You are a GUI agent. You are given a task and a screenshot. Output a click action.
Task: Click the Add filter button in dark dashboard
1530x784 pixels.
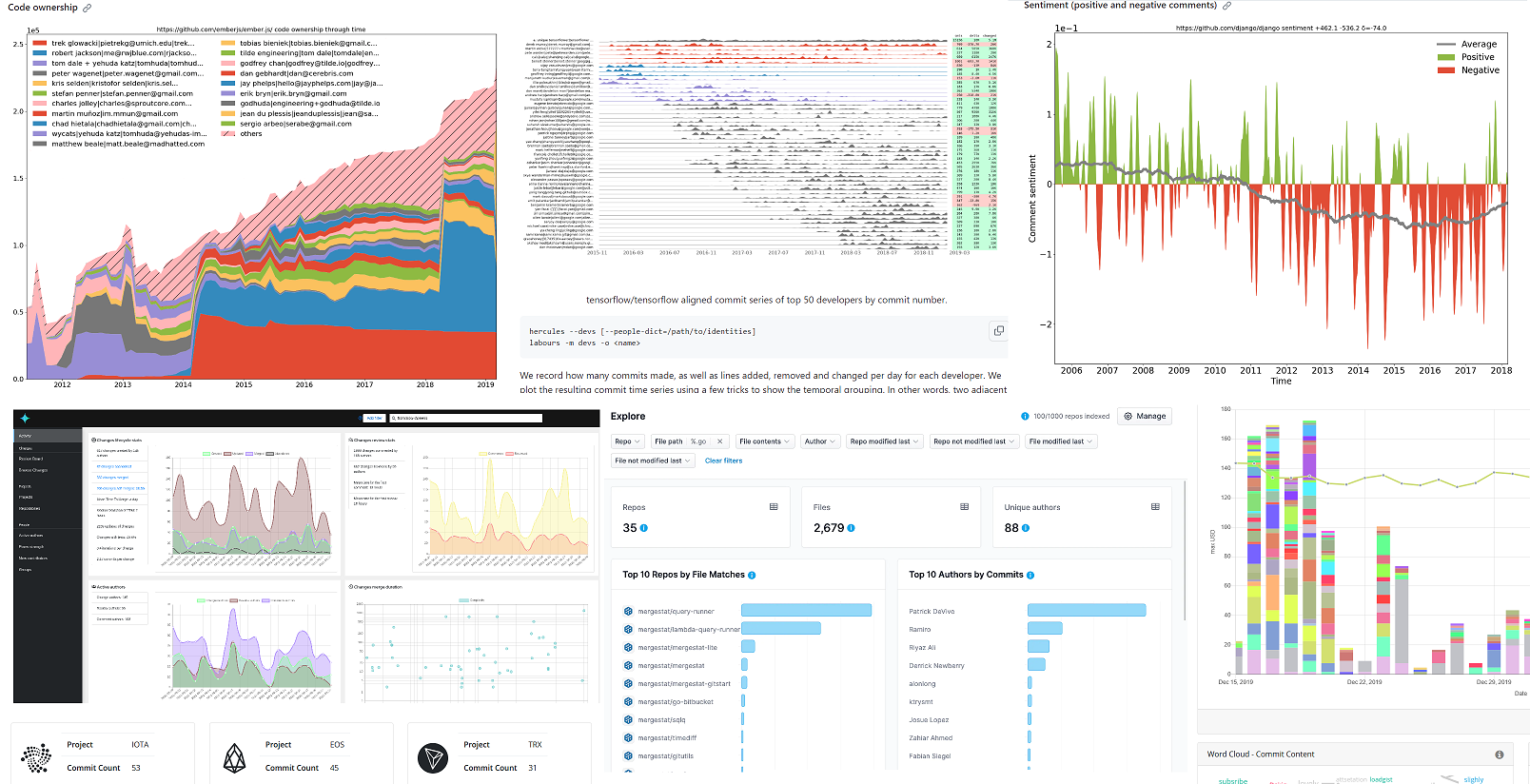pyautogui.click(x=374, y=418)
